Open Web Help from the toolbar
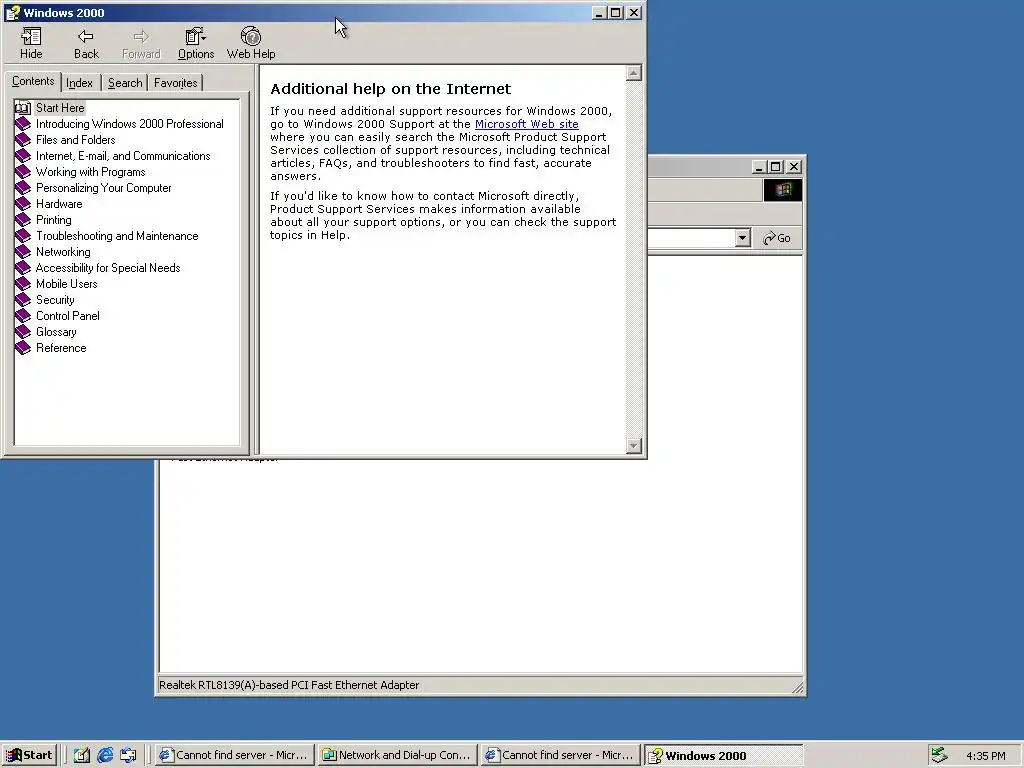The width and height of the screenshot is (1024, 768). (x=251, y=44)
